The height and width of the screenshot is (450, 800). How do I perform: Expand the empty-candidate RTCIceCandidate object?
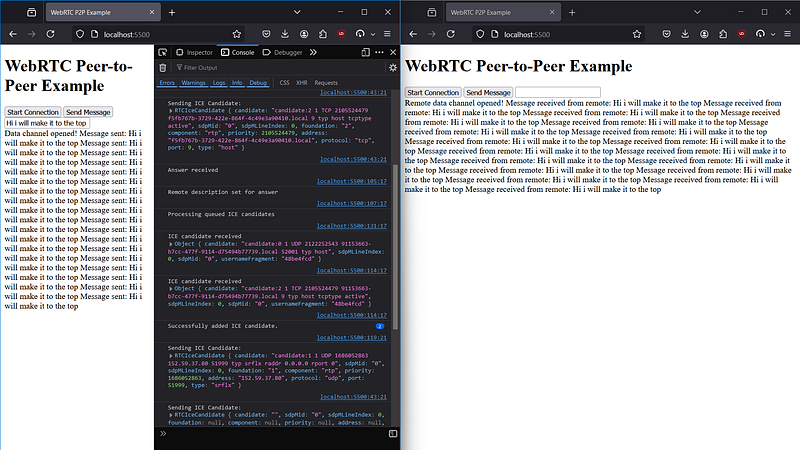(x=171, y=415)
